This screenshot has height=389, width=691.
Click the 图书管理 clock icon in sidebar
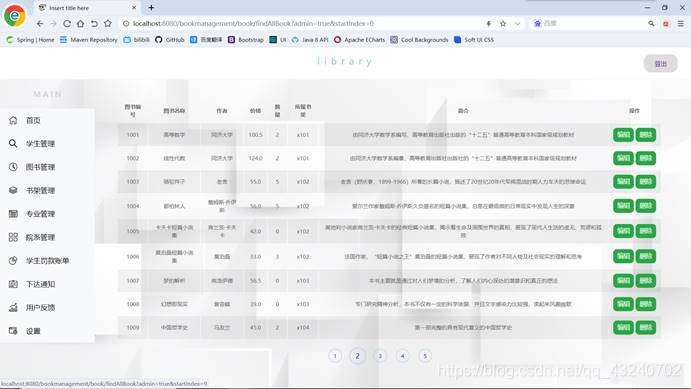(x=13, y=167)
